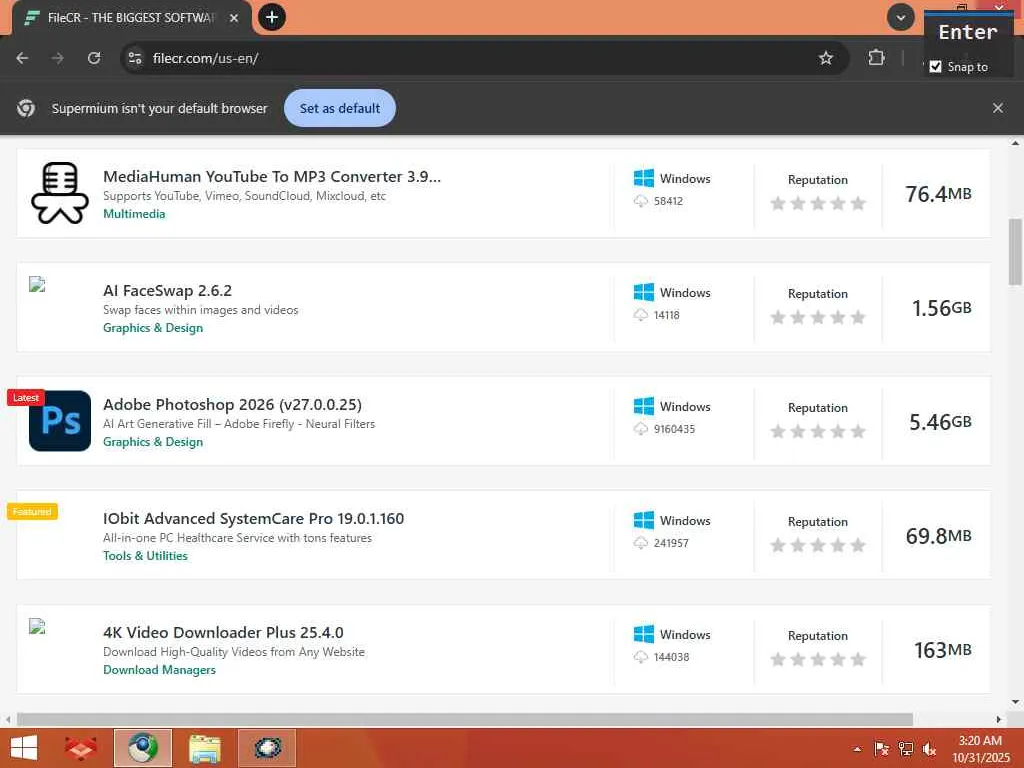Click Windows logo in Photoshop row

coord(644,406)
